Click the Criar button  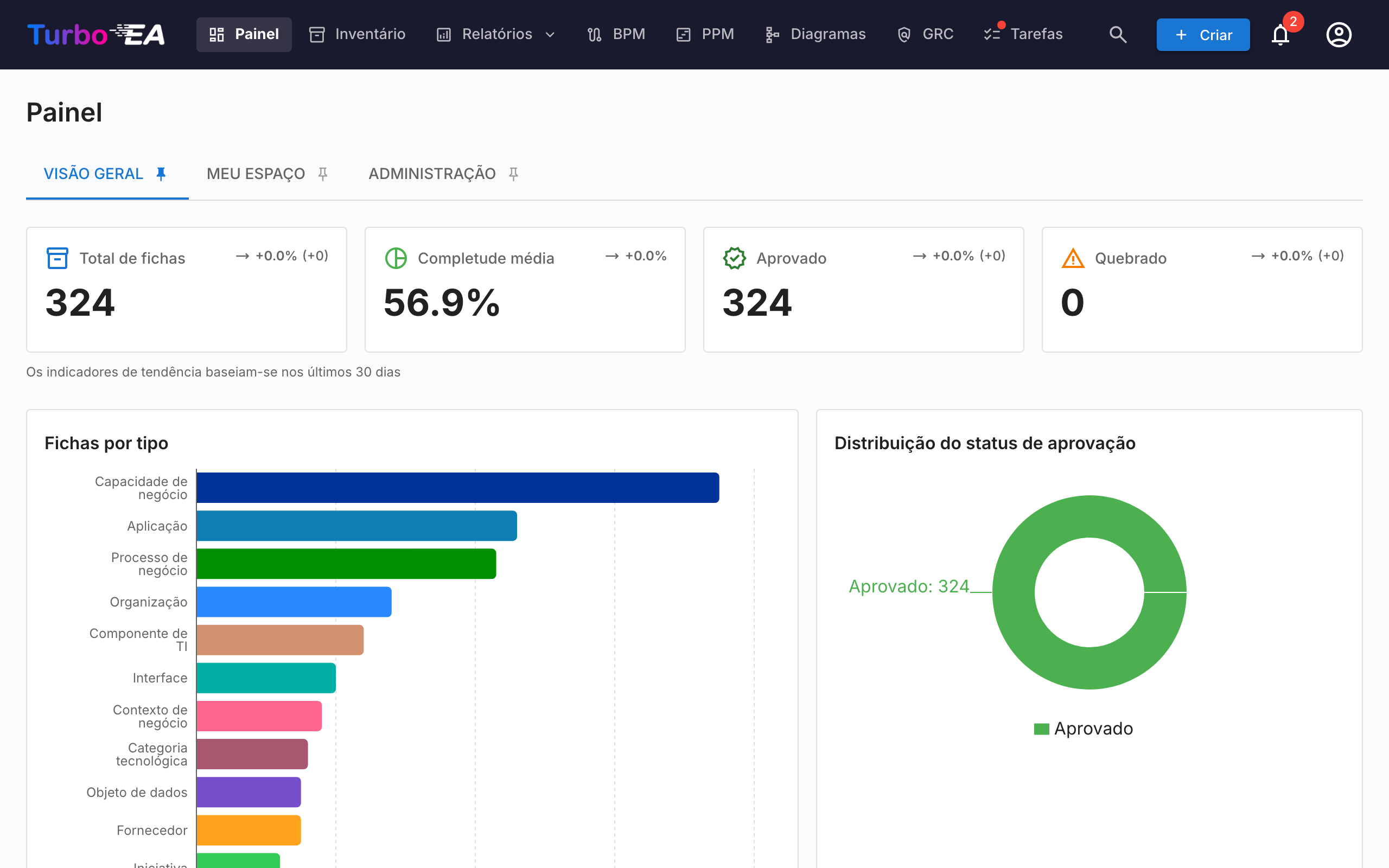tap(1203, 34)
